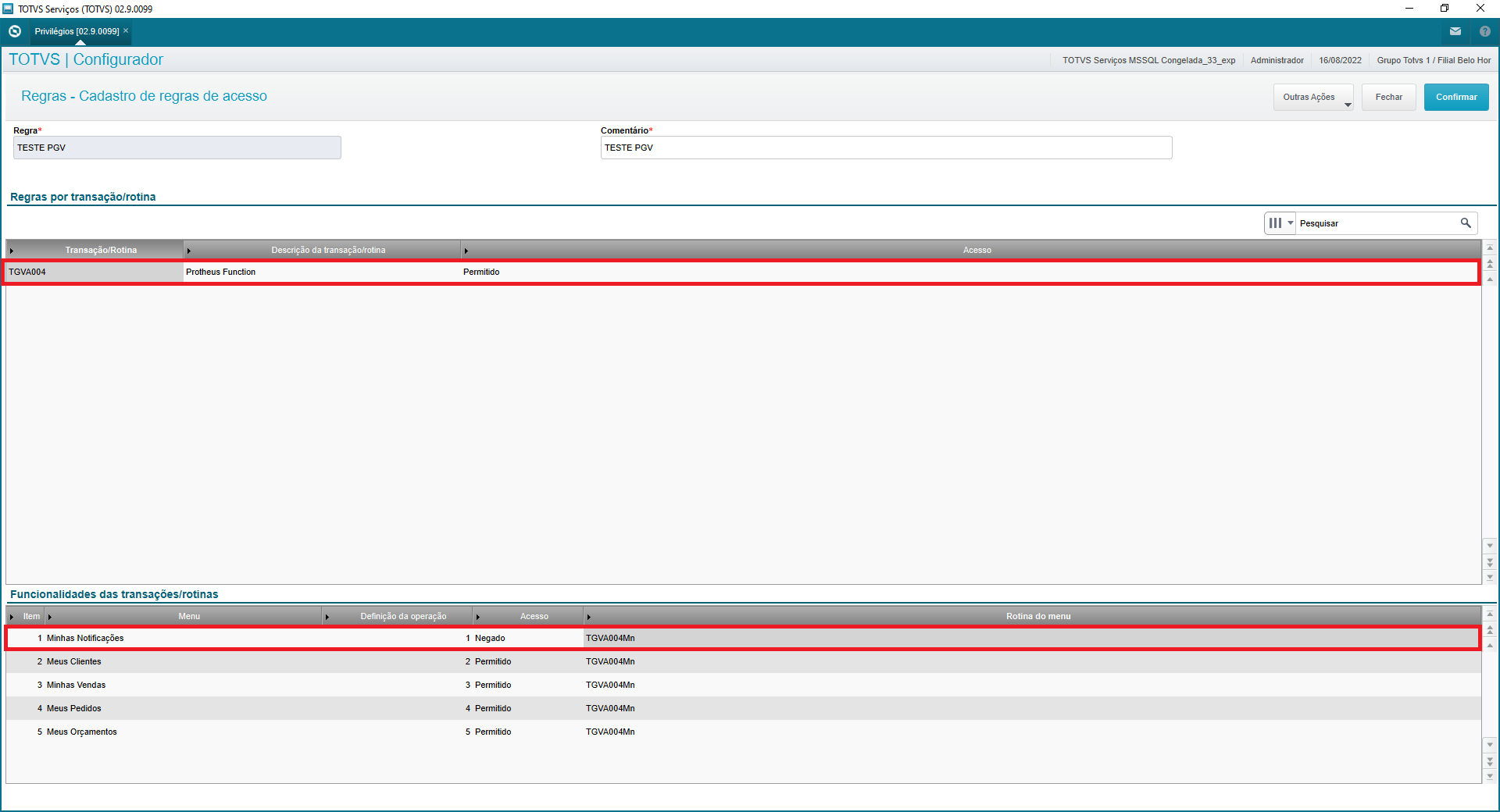Click the Fechar button

coord(1388,97)
